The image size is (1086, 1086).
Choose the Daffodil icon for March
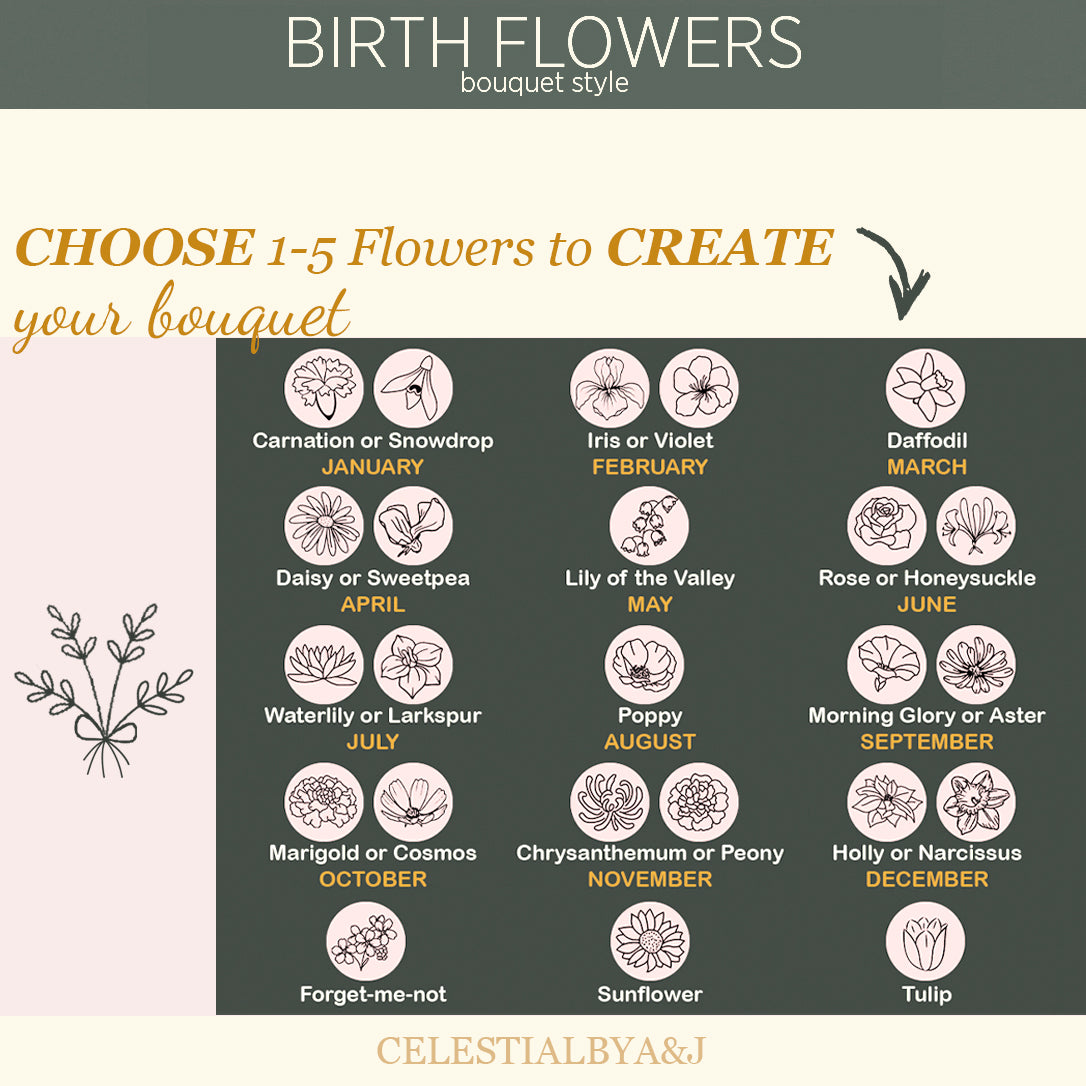click(926, 388)
